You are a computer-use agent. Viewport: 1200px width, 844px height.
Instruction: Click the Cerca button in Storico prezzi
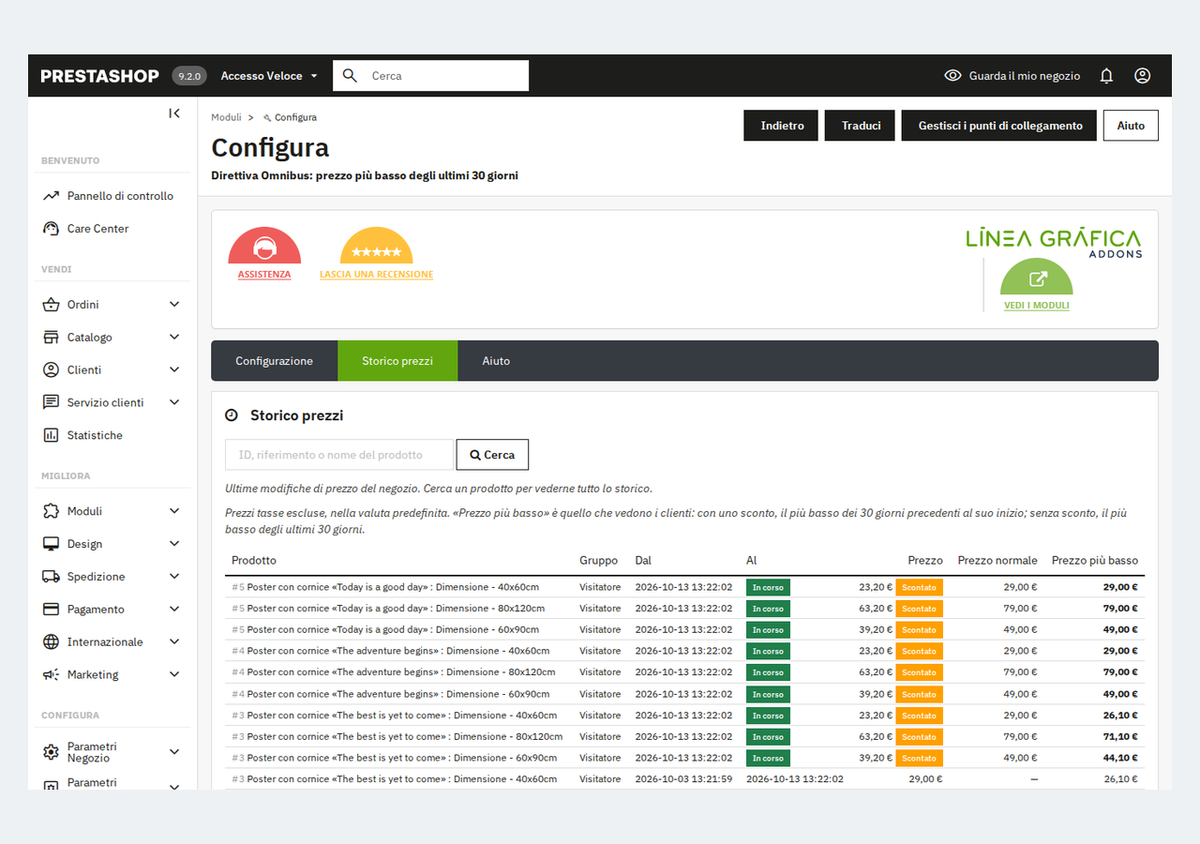[x=492, y=455]
